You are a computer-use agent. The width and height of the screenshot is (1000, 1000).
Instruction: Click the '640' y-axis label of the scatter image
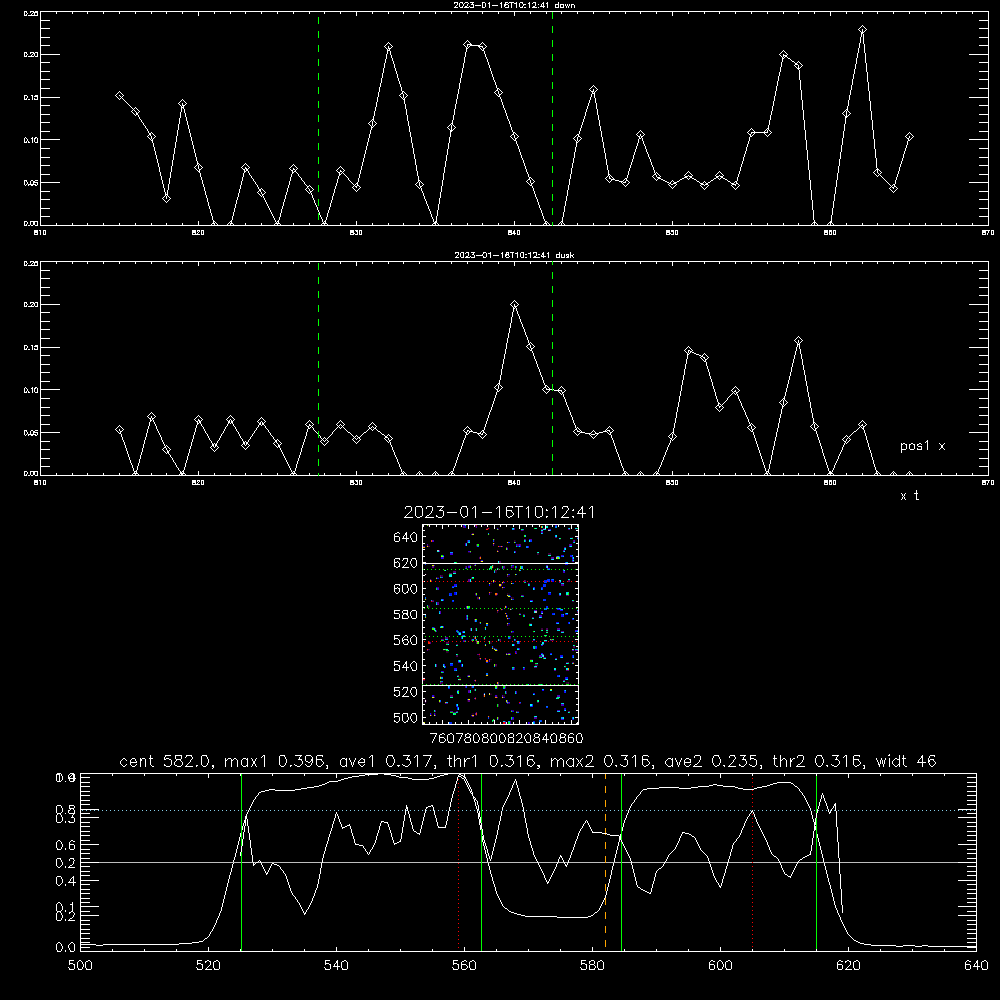(405, 537)
